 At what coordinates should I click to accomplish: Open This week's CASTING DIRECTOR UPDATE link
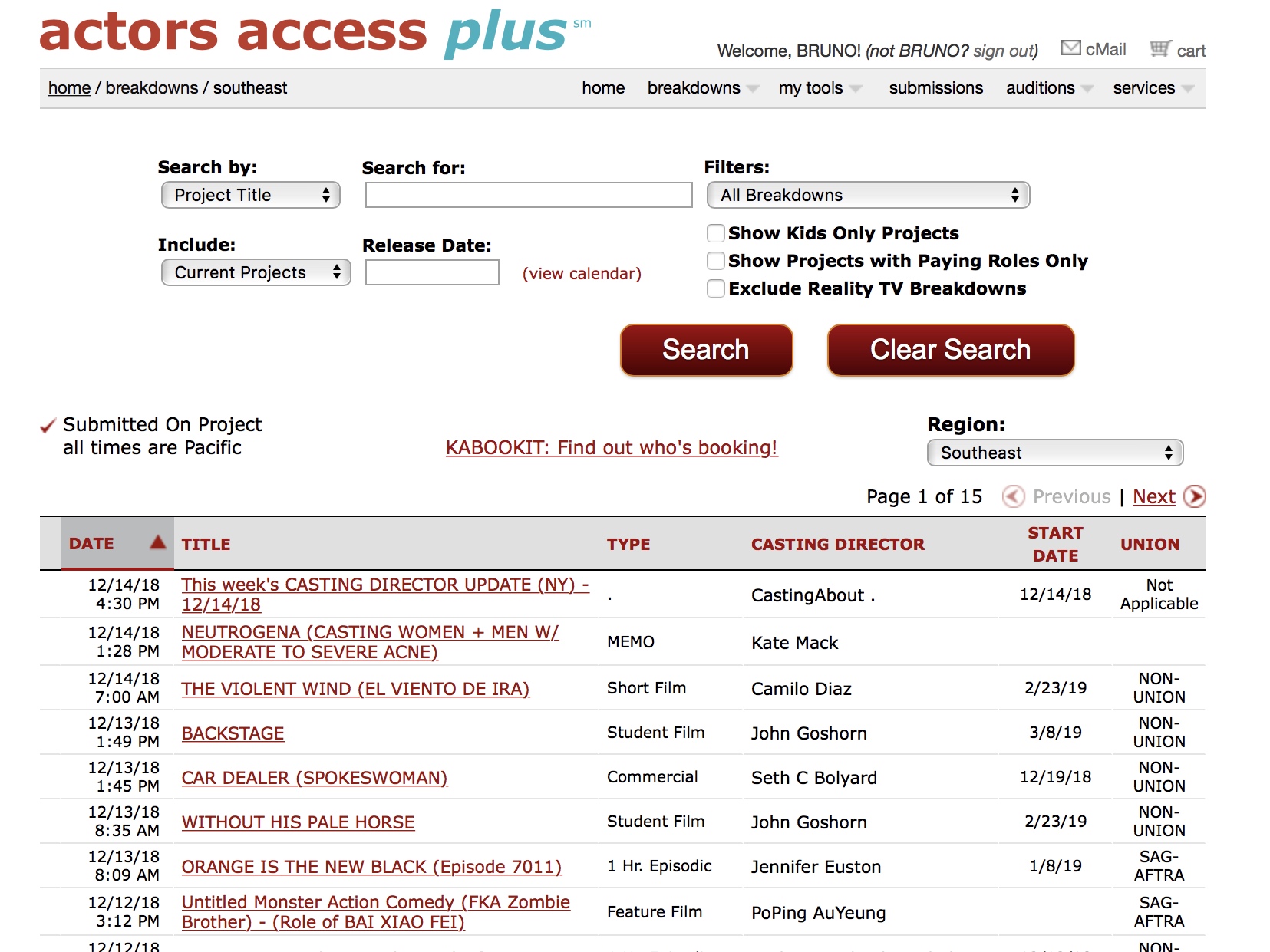point(385,595)
